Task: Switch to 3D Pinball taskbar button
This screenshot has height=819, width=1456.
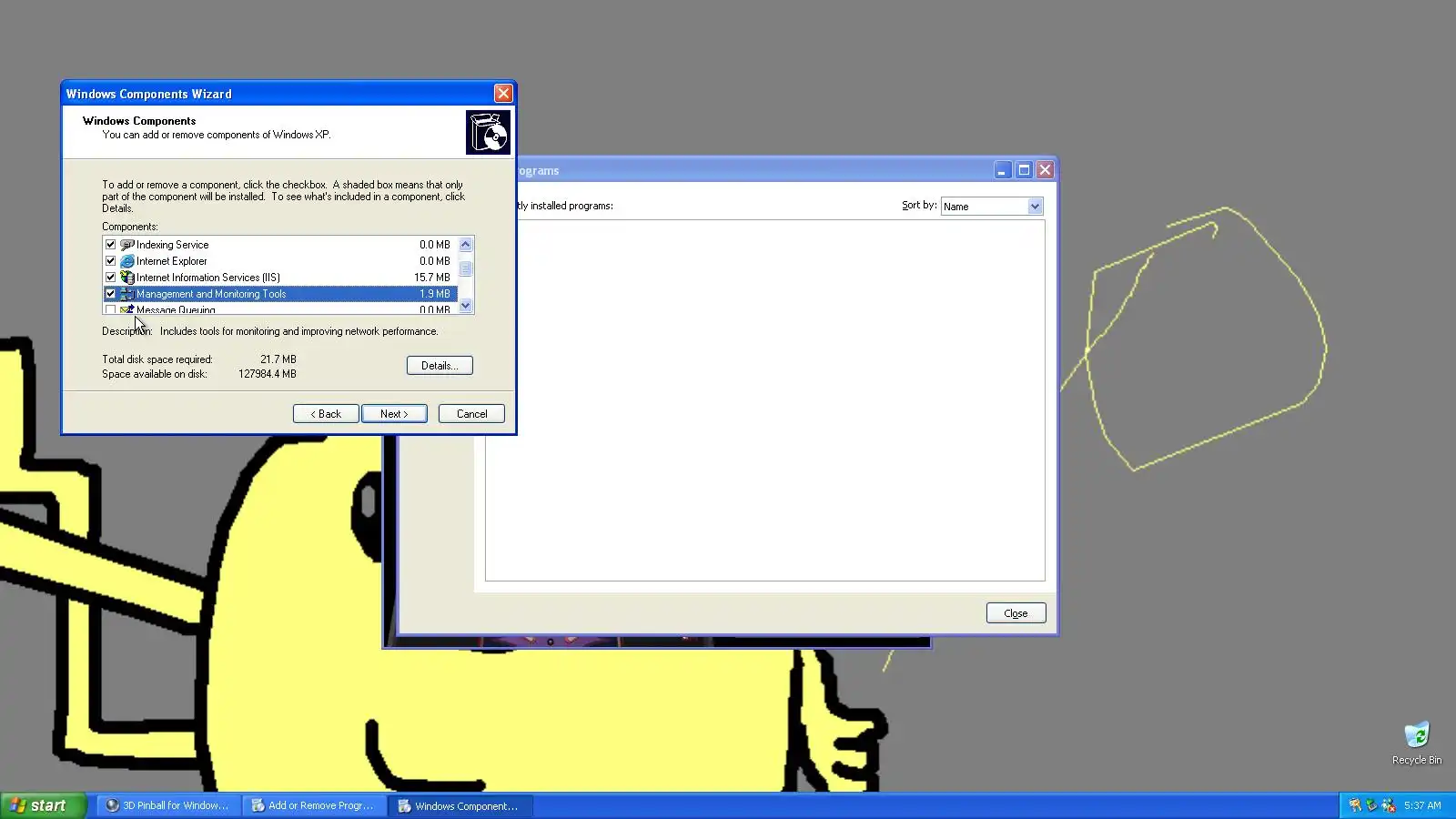Action: point(167,805)
